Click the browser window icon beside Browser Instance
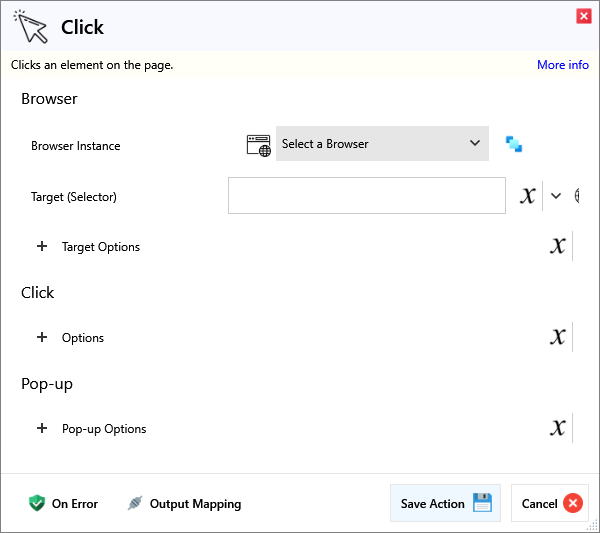The width and height of the screenshot is (600, 533). [259, 144]
